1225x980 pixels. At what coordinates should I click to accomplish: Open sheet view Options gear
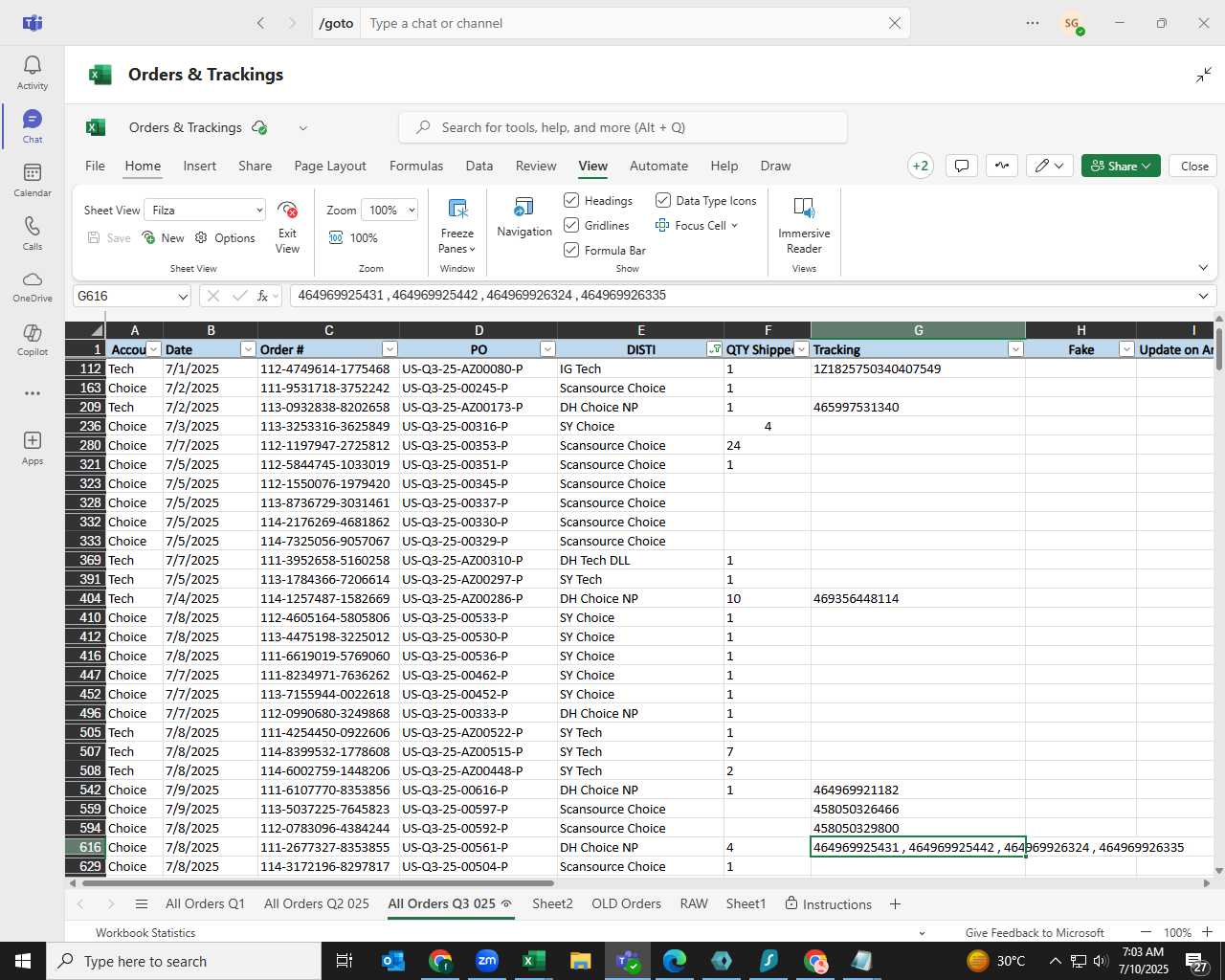[201, 237]
